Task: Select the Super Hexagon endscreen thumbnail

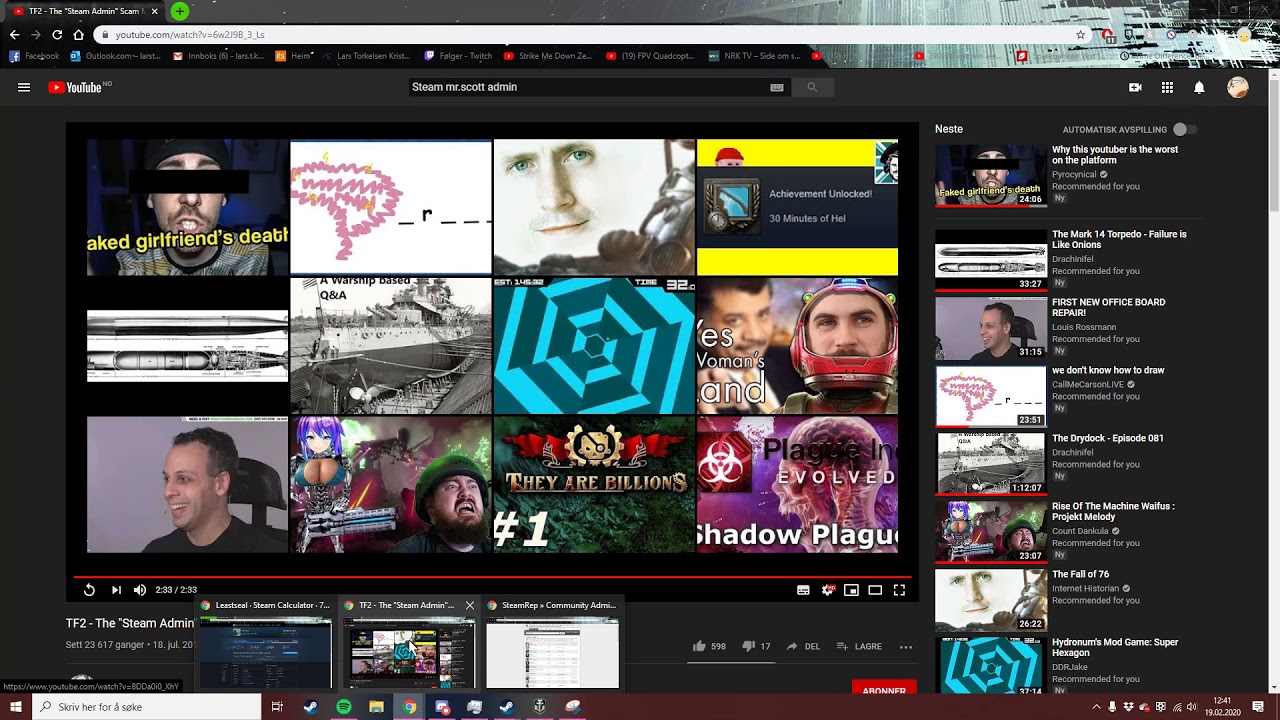Action: 594,346
